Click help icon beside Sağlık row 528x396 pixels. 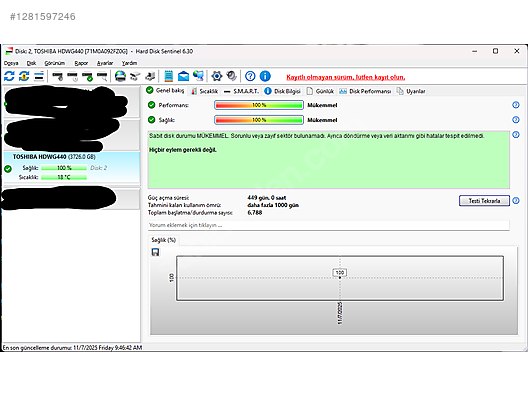click(516, 120)
